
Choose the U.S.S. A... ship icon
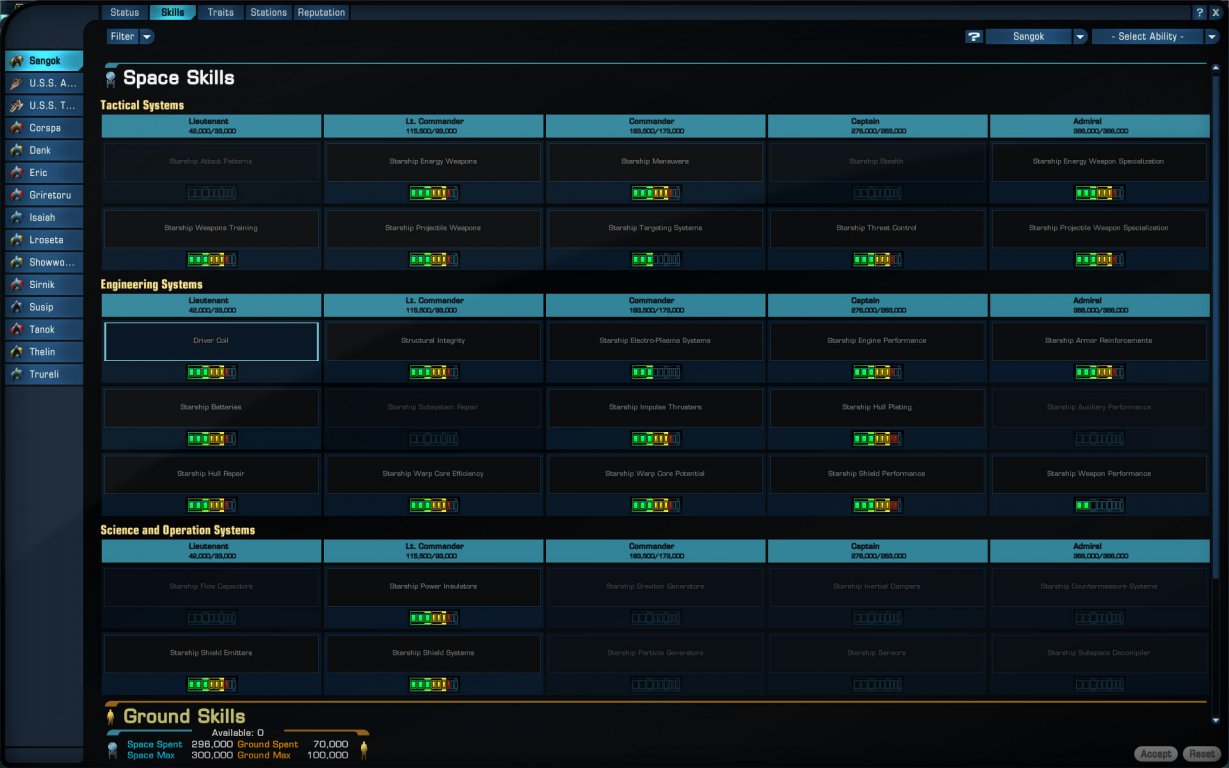(x=17, y=83)
